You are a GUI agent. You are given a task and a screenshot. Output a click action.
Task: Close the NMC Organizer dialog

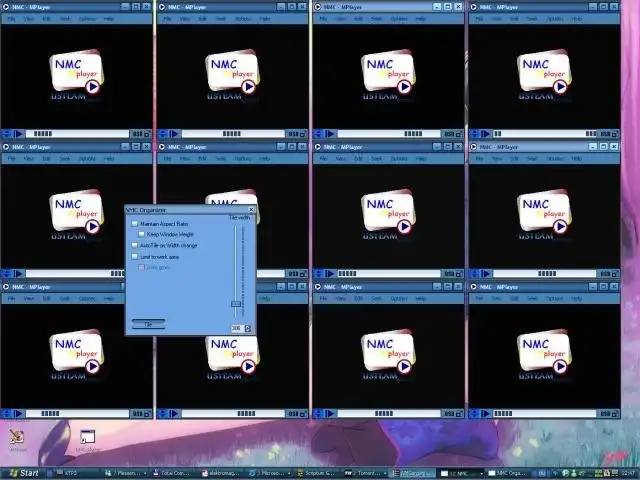point(251,210)
